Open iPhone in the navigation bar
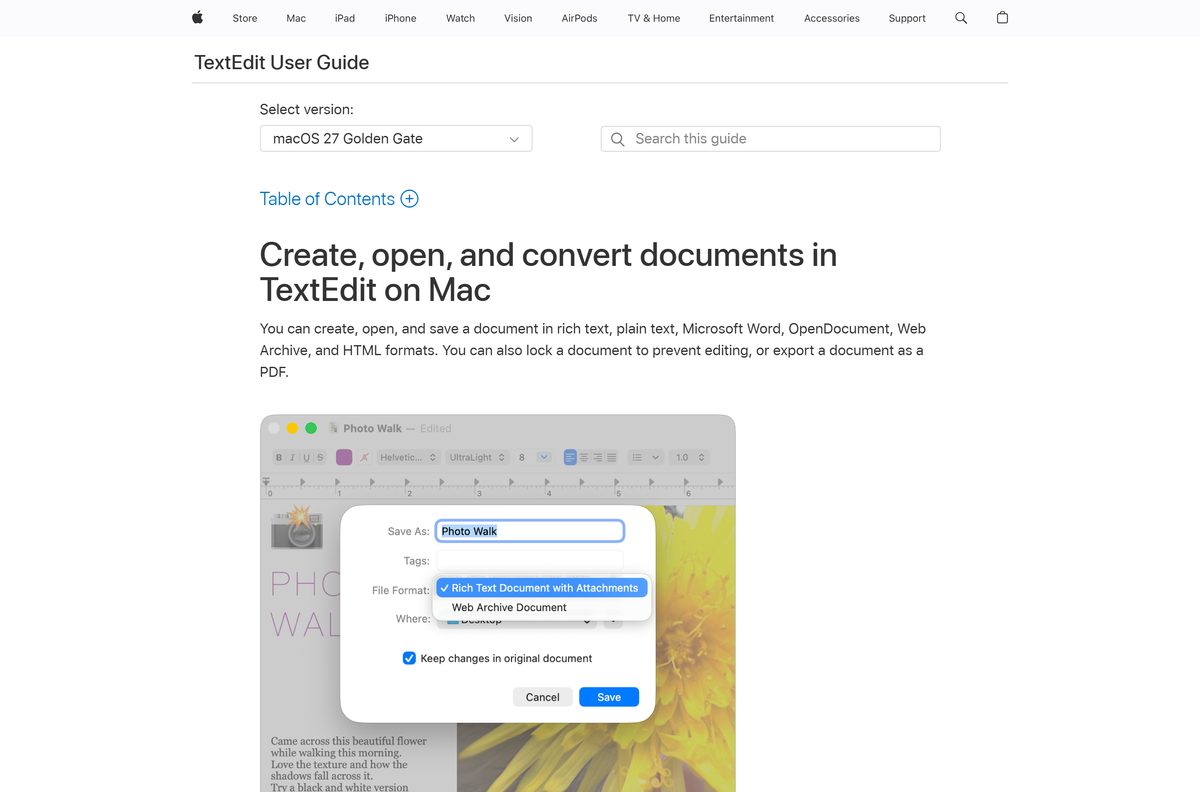The width and height of the screenshot is (1200, 792). [400, 18]
